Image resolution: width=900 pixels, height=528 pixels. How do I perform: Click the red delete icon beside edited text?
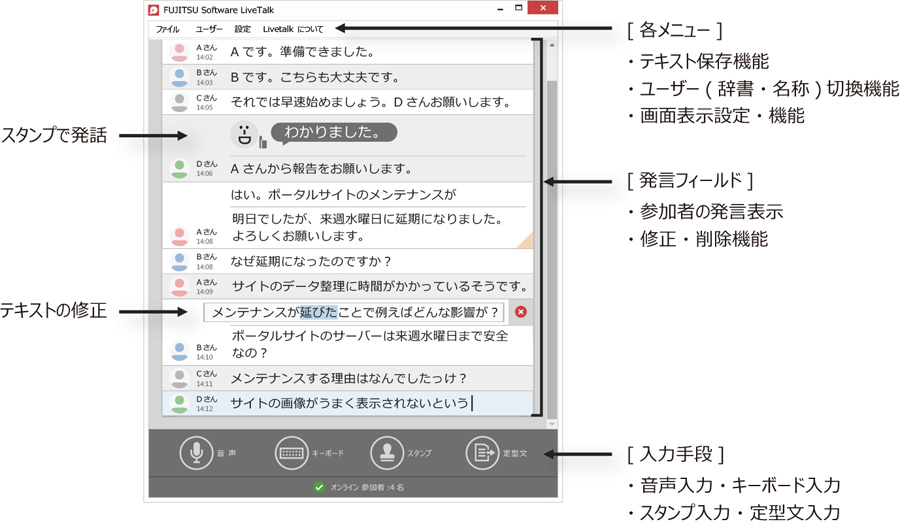pos(520,312)
